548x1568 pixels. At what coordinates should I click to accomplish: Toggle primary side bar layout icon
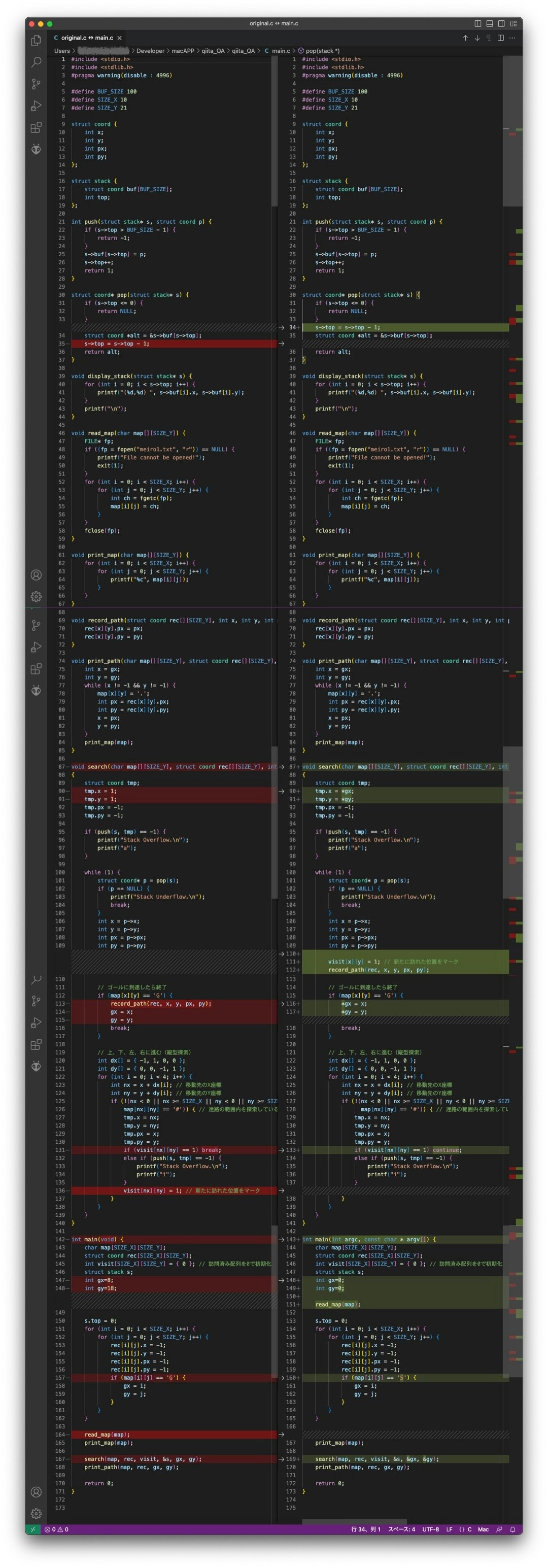477,24
